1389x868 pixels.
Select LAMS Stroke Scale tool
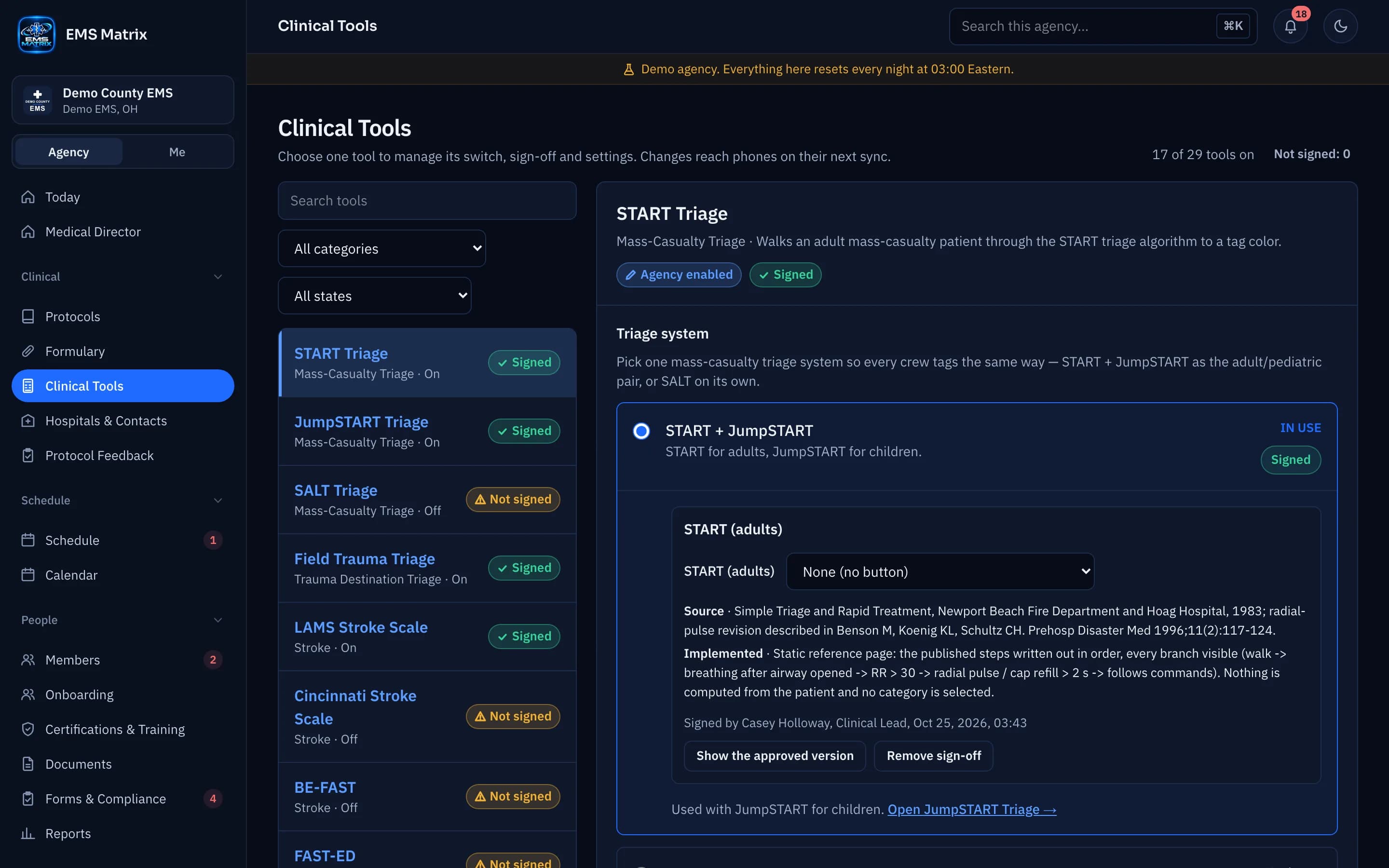pos(427,637)
